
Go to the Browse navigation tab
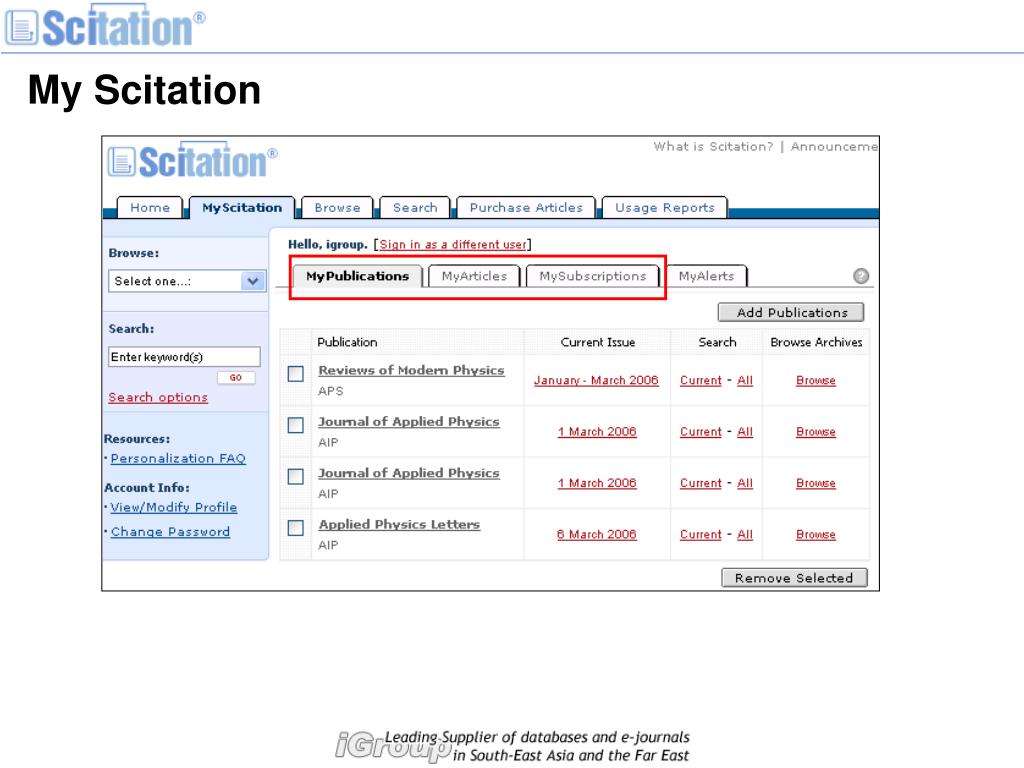pos(337,208)
